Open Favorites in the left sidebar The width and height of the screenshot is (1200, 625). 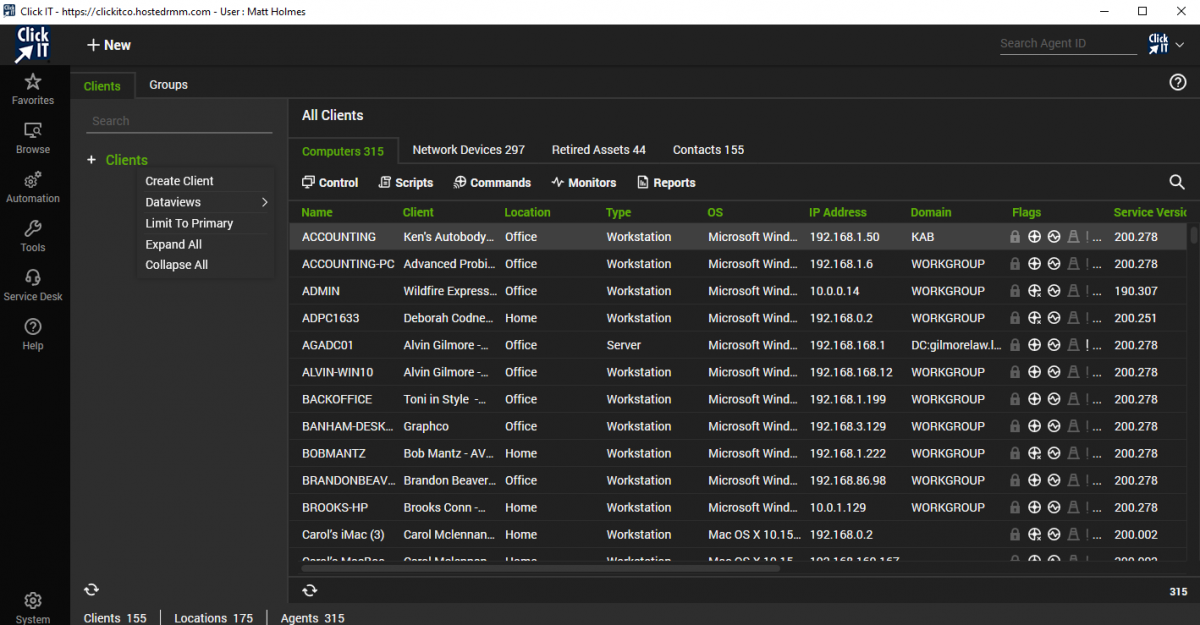point(33,88)
